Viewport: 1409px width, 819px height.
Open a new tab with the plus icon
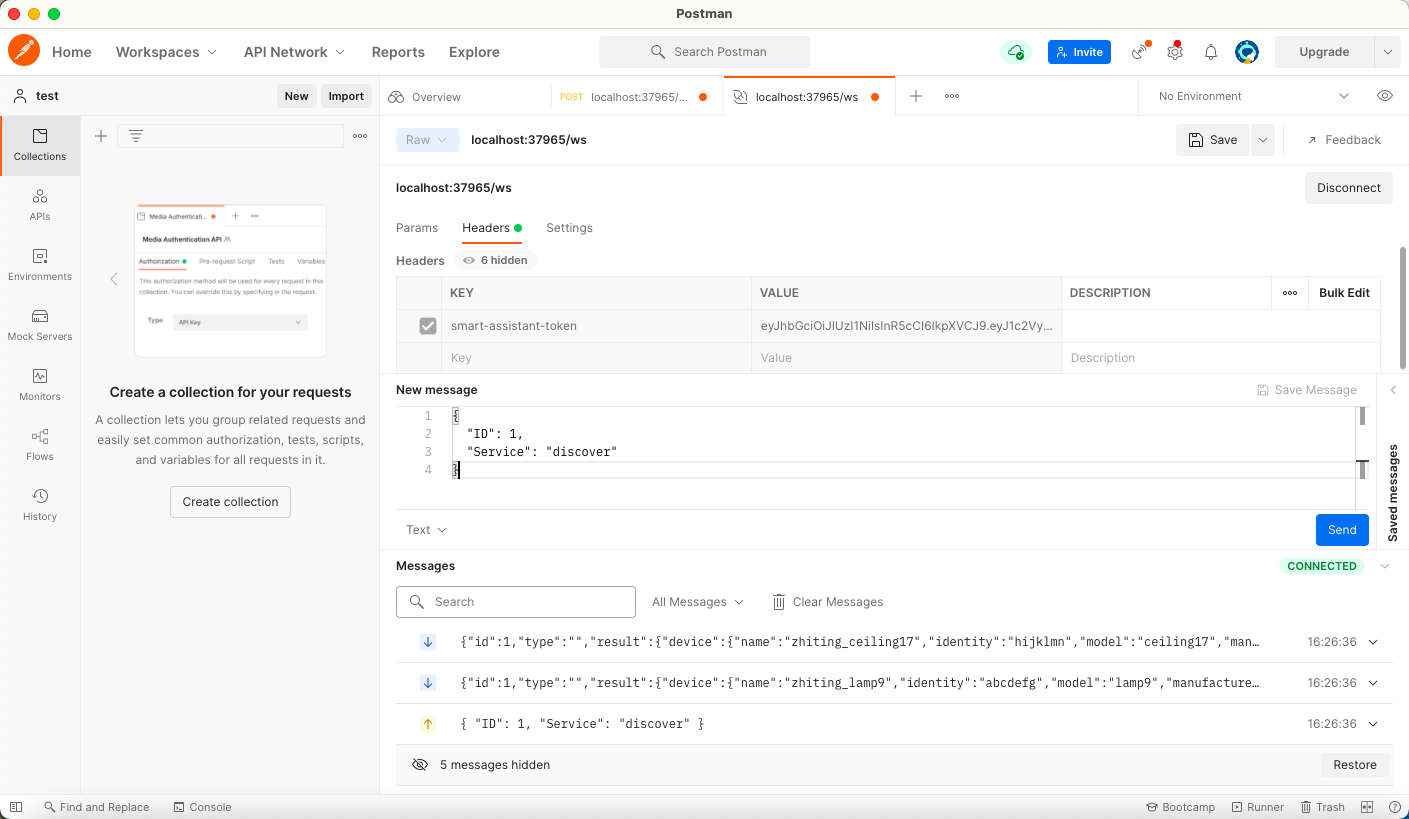pos(916,96)
